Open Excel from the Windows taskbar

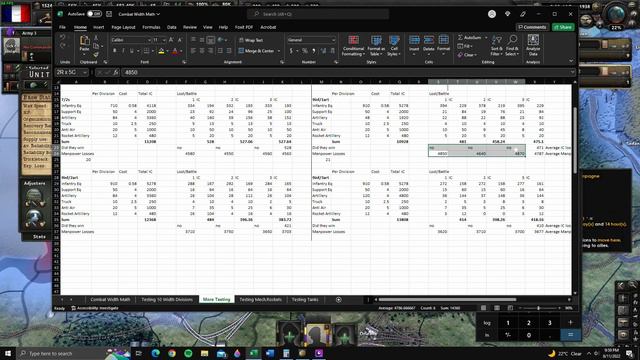253,353
